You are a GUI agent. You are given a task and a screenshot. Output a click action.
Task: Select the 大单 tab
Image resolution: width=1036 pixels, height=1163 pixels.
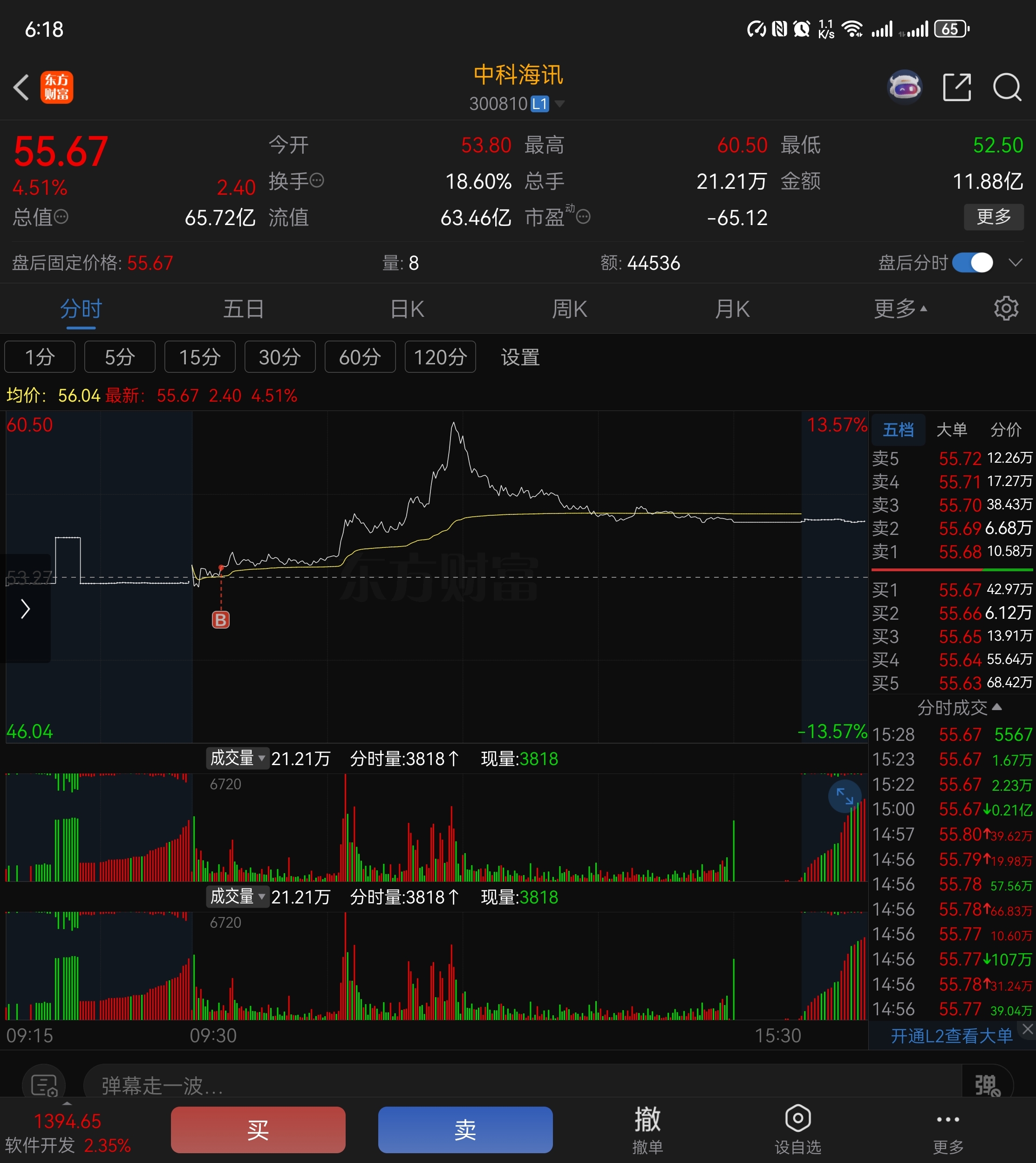coord(952,429)
